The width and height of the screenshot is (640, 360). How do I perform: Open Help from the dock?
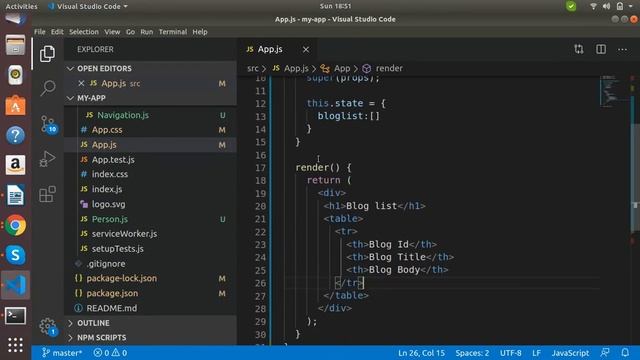click(x=16, y=135)
